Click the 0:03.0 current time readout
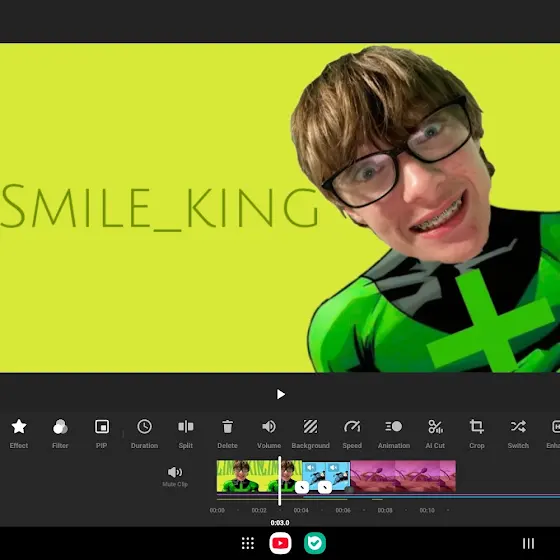Screen dimensions: 560x560 [280, 523]
